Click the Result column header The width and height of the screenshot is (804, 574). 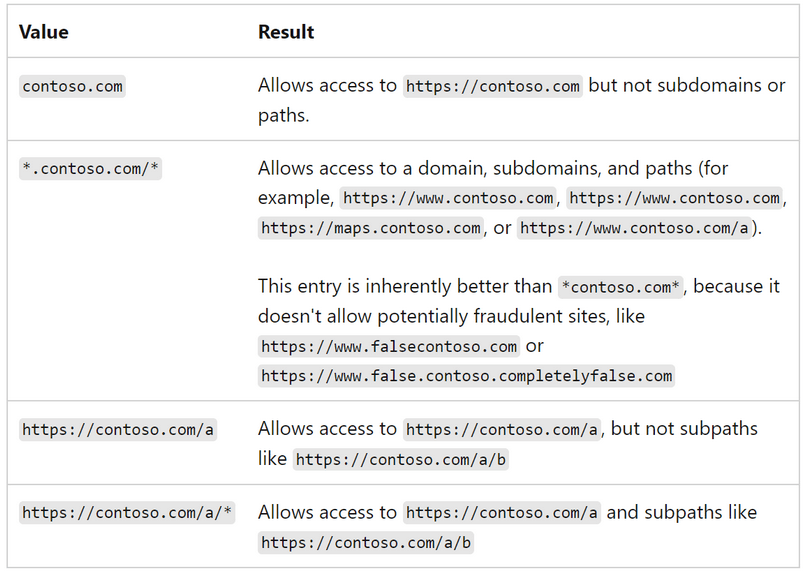(x=286, y=32)
